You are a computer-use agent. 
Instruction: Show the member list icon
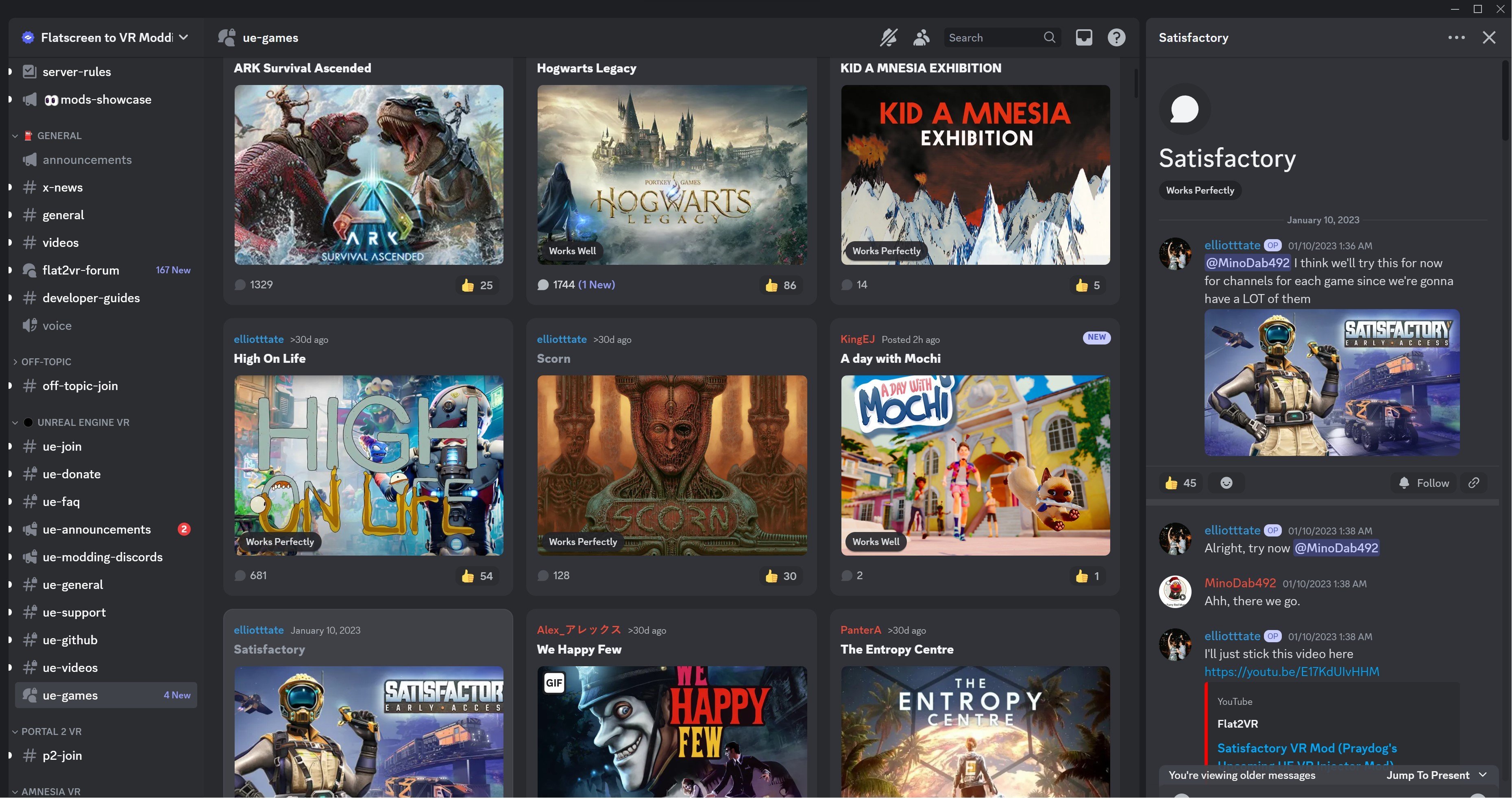pyautogui.click(x=921, y=37)
